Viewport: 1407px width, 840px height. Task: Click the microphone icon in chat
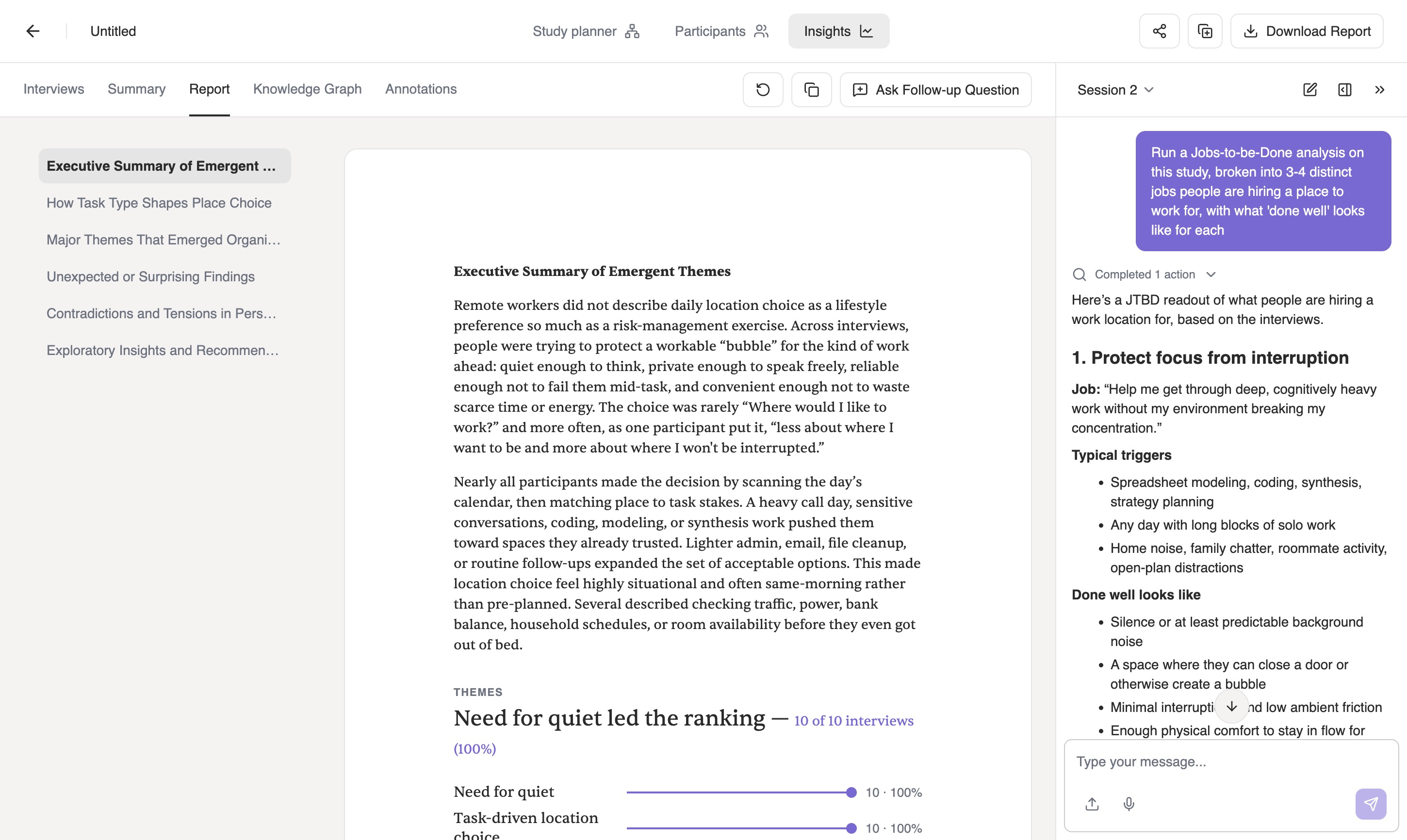click(1129, 804)
